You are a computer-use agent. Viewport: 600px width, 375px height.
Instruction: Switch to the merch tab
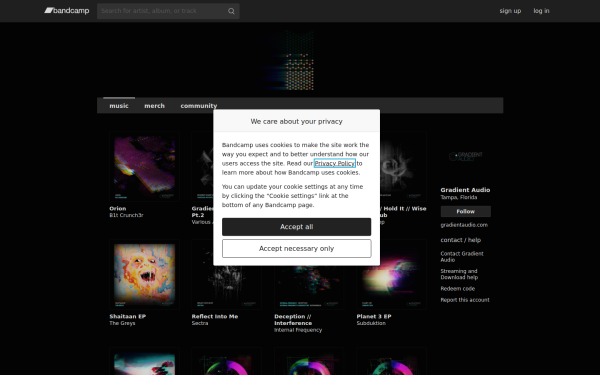[x=154, y=106]
